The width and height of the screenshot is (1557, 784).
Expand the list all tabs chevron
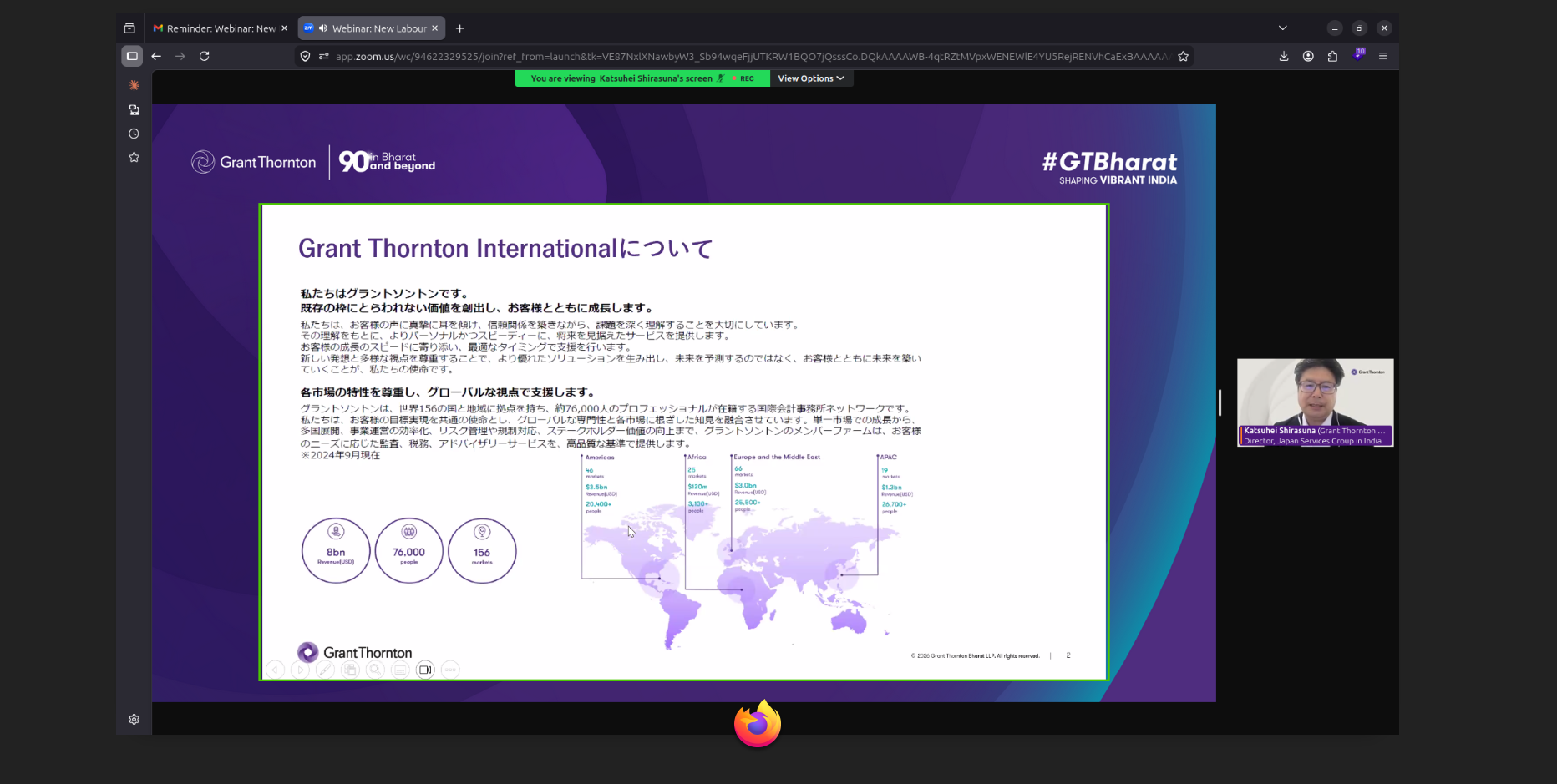click(x=1282, y=28)
